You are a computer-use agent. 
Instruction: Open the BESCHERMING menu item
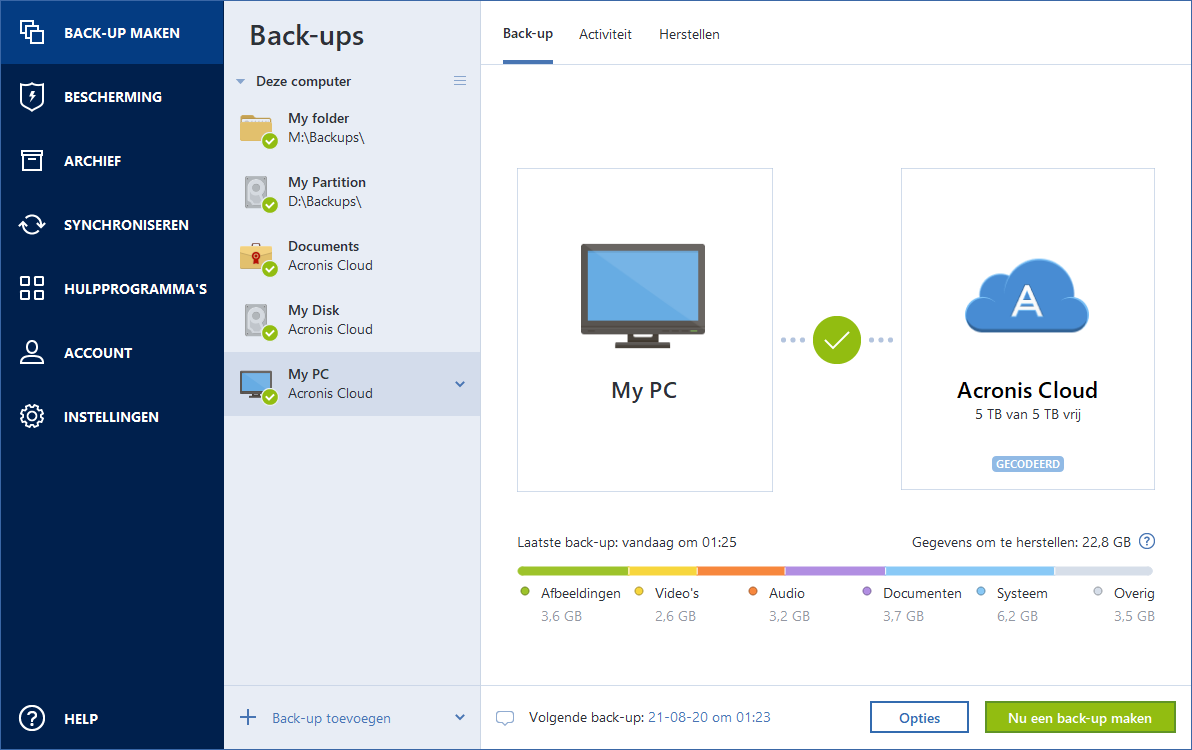pos(113,97)
